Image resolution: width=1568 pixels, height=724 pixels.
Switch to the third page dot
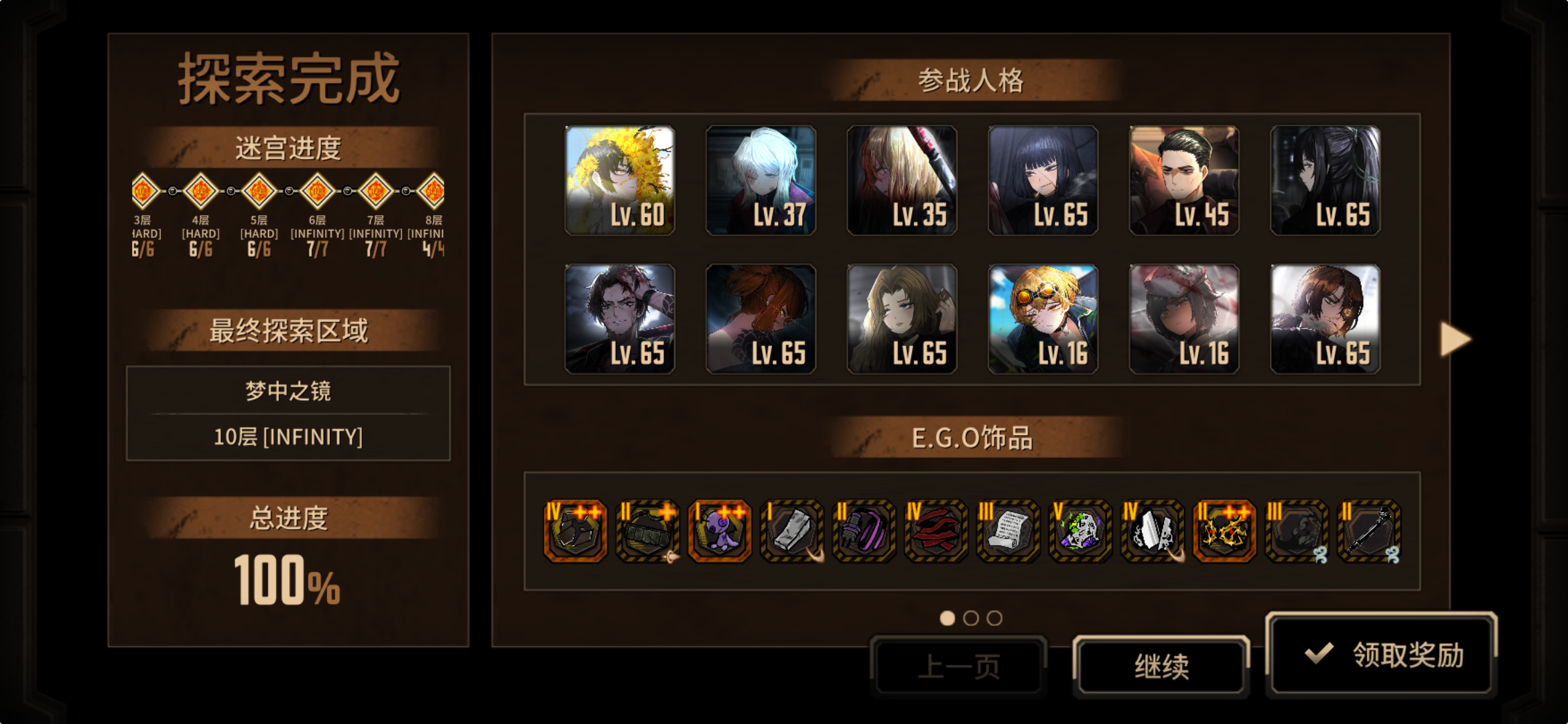coord(995,618)
